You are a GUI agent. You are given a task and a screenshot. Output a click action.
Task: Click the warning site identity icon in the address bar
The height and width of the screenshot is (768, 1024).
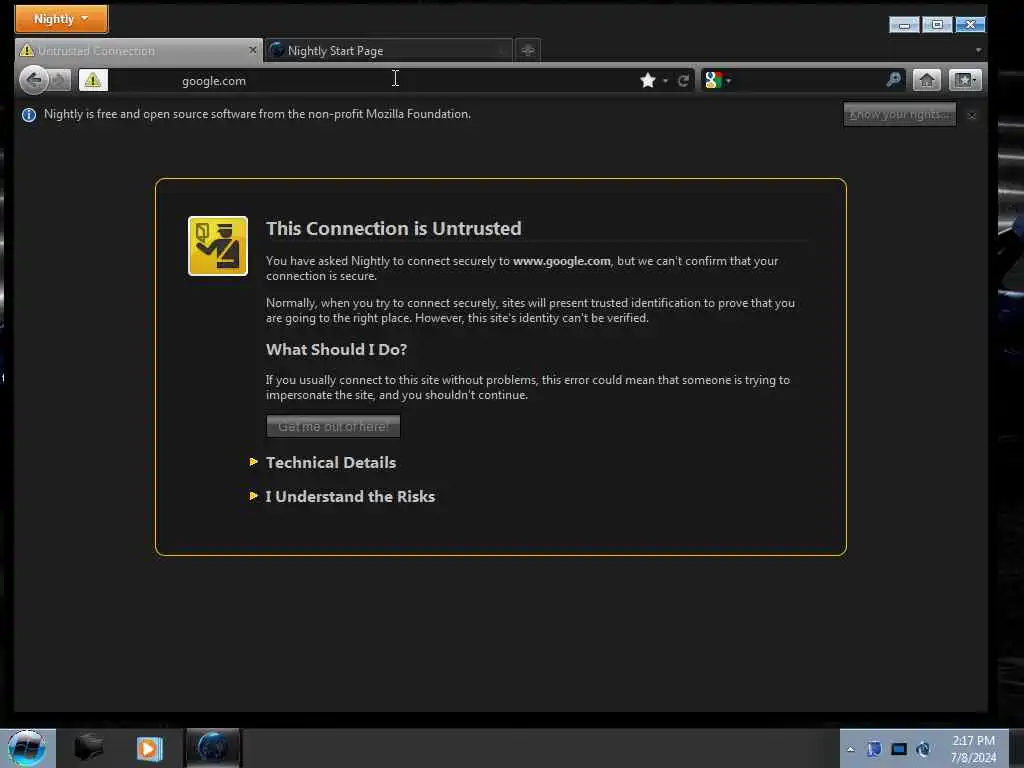(x=93, y=80)
